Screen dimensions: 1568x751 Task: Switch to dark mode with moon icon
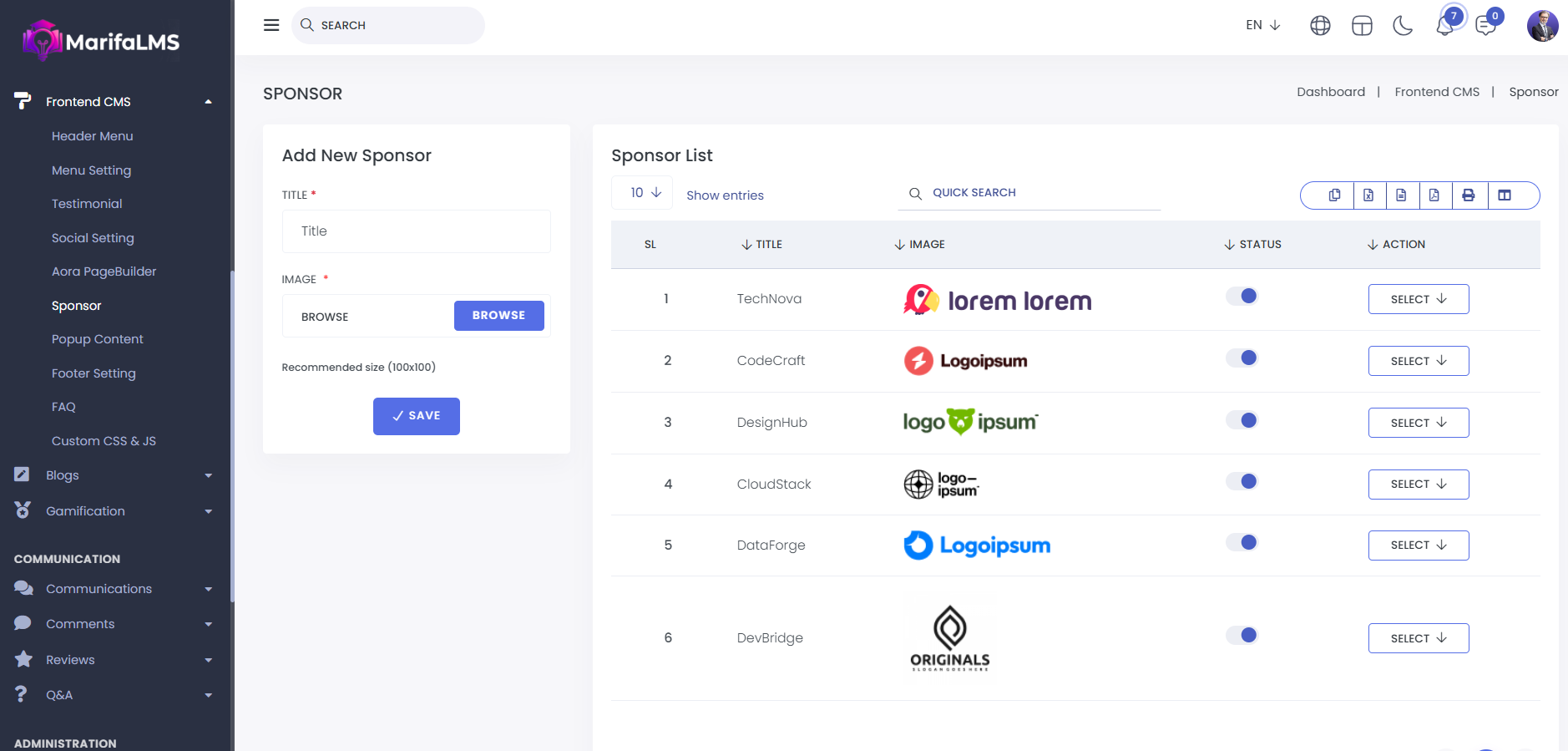[x=1403, y=26]
